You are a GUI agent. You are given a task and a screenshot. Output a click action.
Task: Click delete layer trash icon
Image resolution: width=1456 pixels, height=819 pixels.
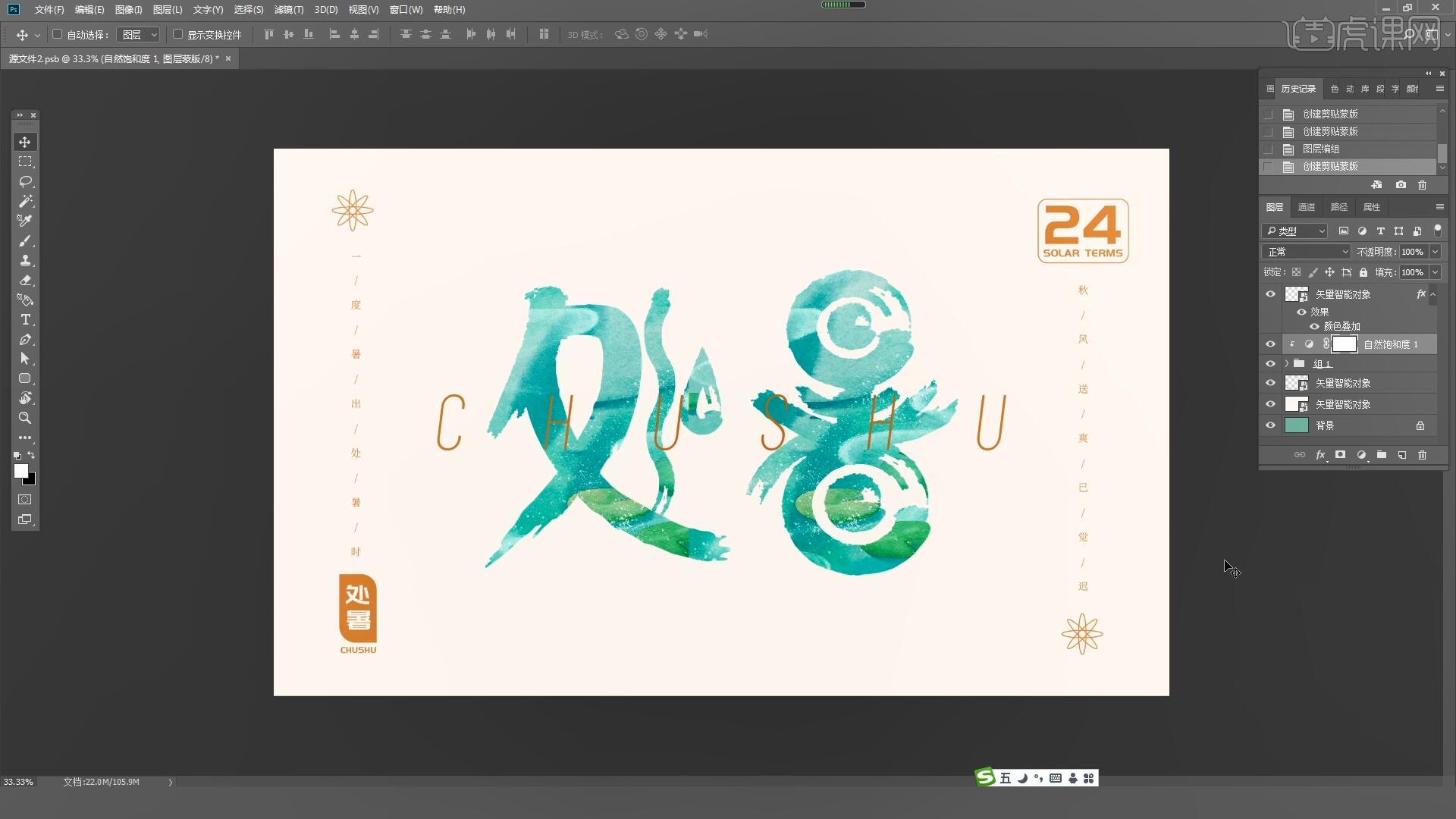[x=1422, y=455]
